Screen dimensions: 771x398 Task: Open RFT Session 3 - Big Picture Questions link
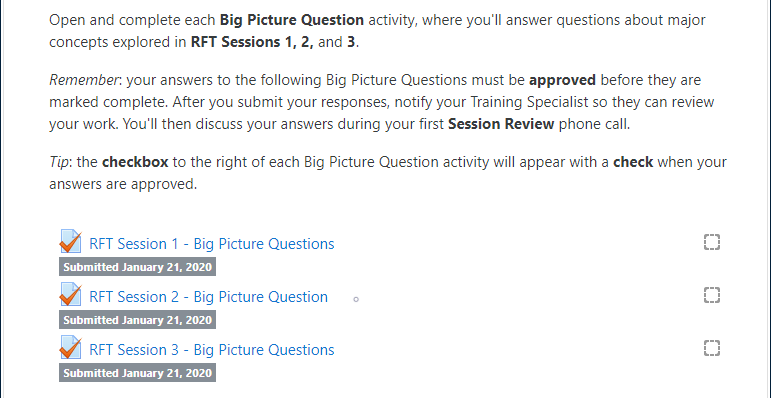[211, 349]
